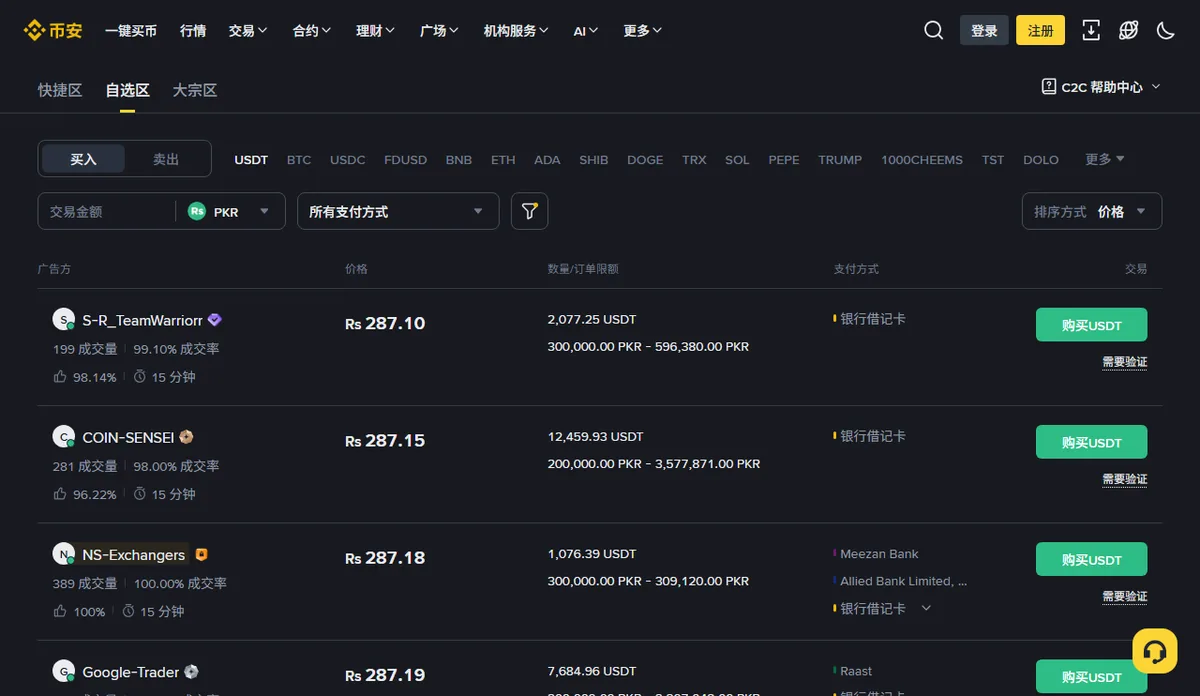Click S-R_TeamWarriorr verified badge icon
The height and width of the screenshot is (696, 1200).
coord(215,320)
